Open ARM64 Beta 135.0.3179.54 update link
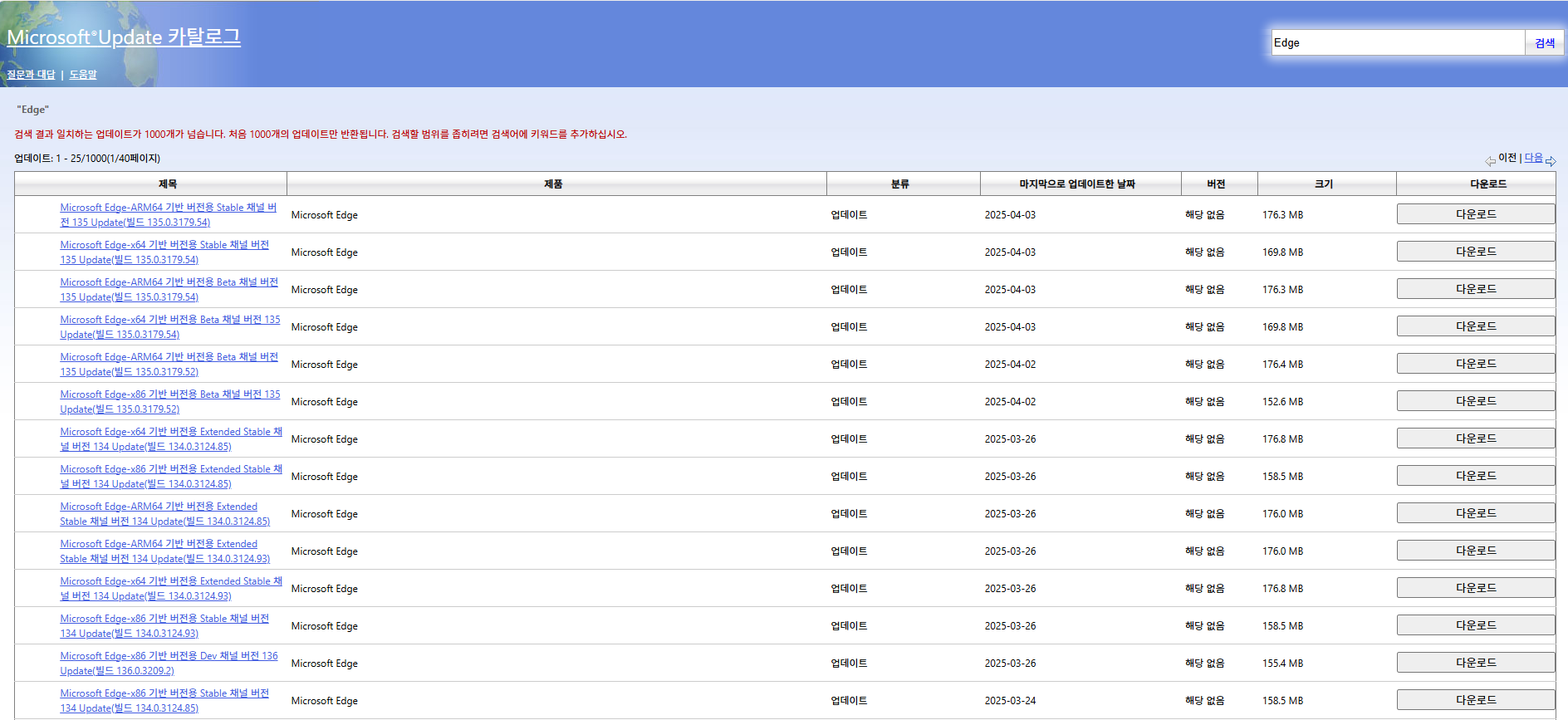This screenshot has height=720, width=1568. (x=169, y=290)
